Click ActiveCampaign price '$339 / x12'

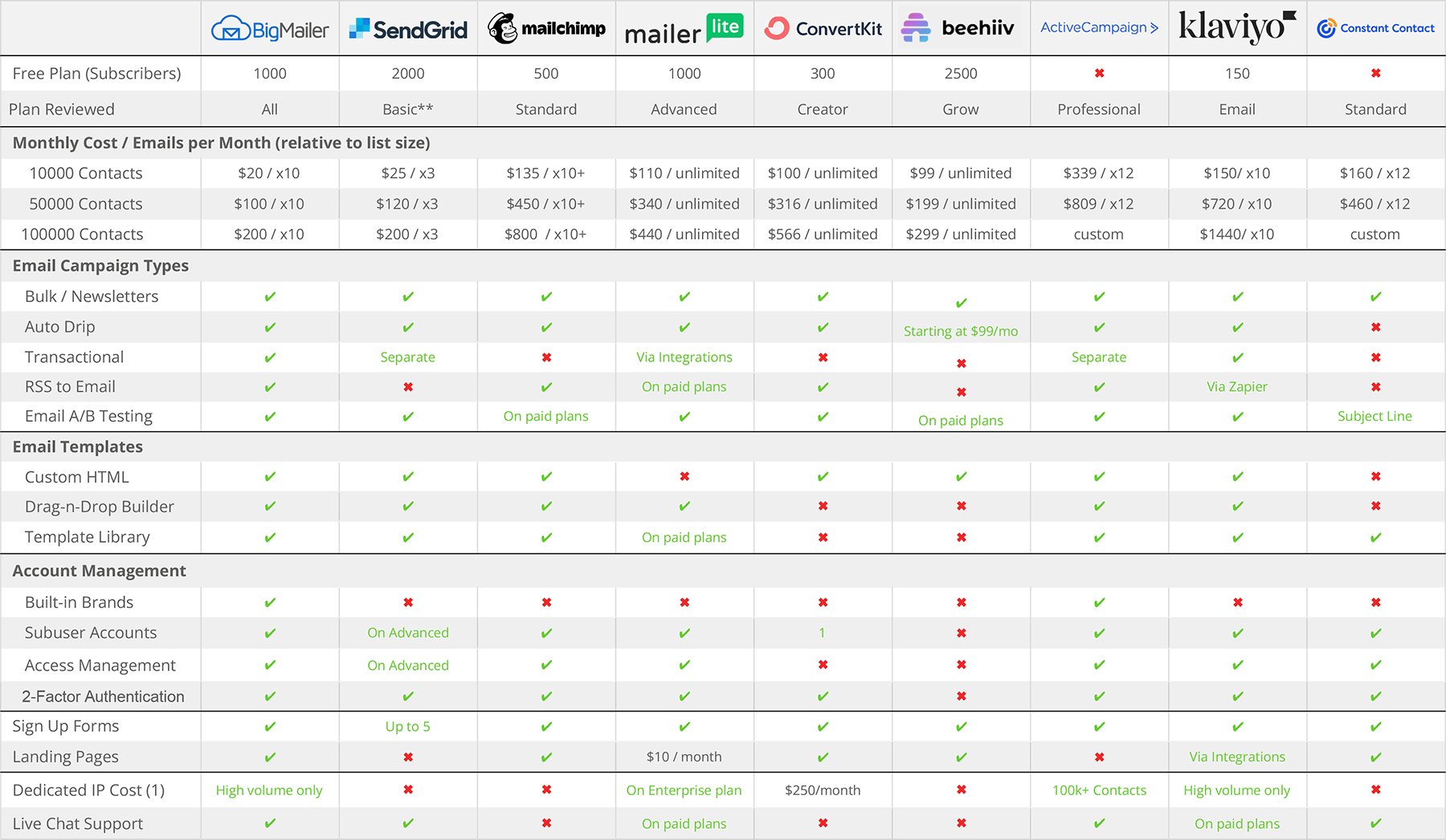(1098, 173)
